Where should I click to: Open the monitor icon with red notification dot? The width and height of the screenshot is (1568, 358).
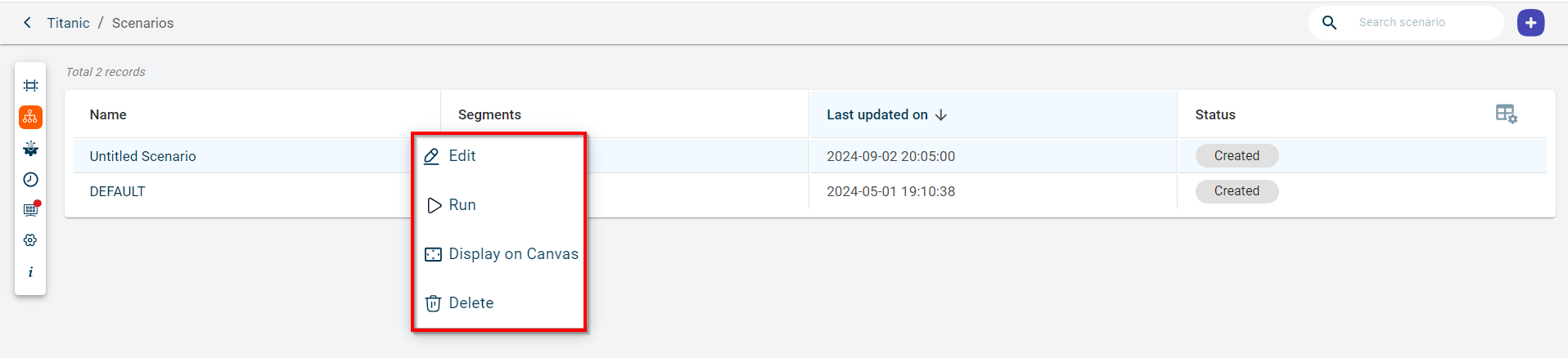pos(31,210)
